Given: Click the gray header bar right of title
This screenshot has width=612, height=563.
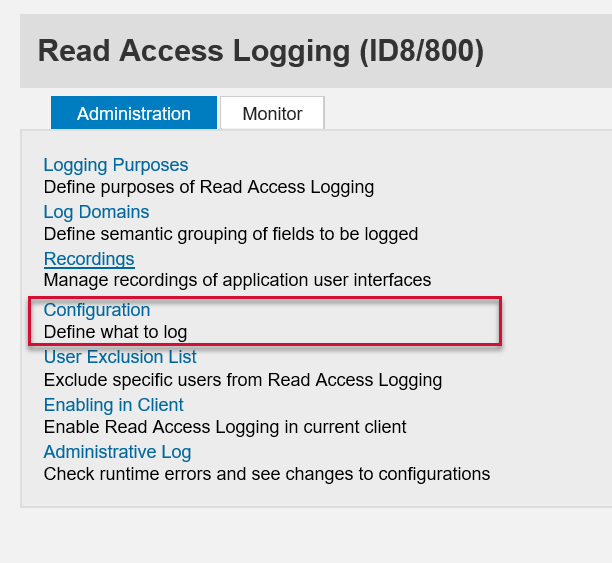Looking at the screenshot, I should click(x=550, y=51).
